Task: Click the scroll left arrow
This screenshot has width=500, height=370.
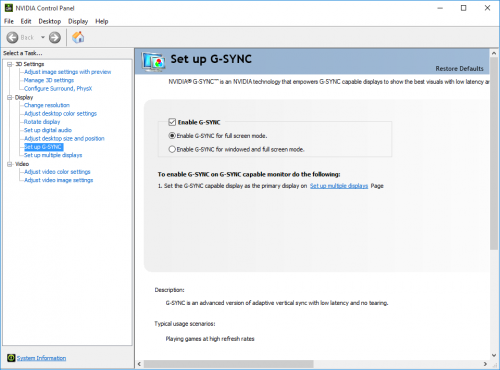Action: coord(139,364)
